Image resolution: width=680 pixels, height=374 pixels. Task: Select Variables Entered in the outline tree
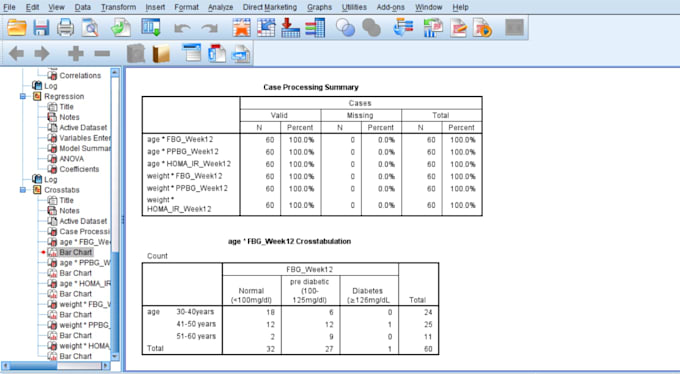(85, 138)
